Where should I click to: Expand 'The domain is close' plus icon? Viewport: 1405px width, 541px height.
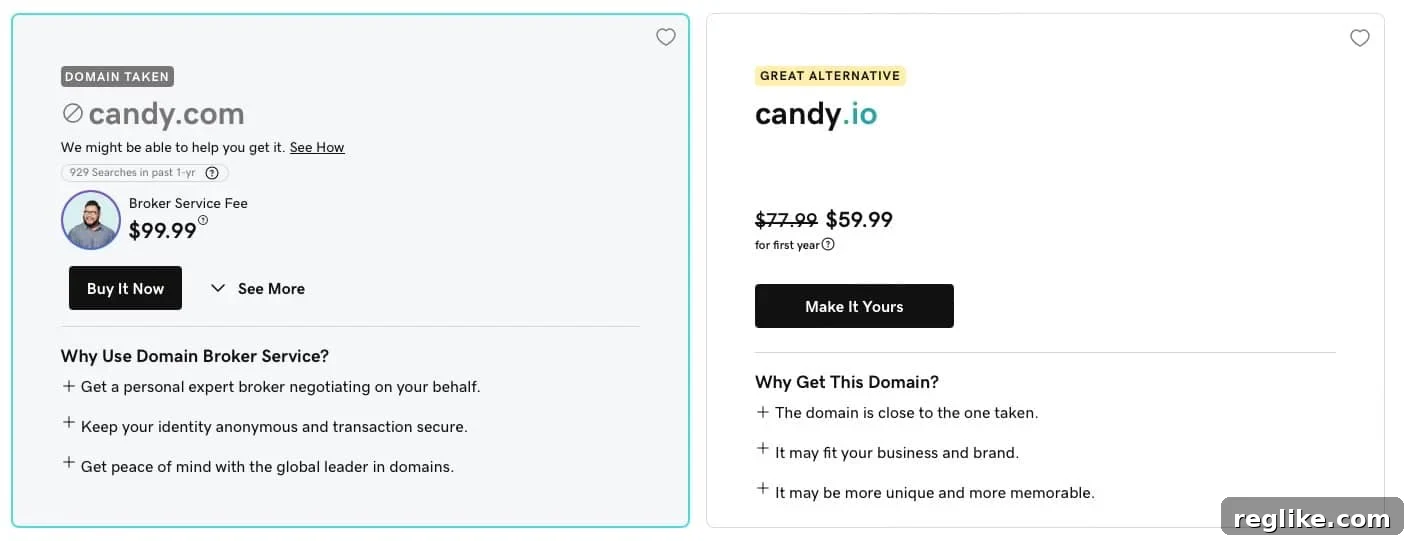tap(763, 412)
